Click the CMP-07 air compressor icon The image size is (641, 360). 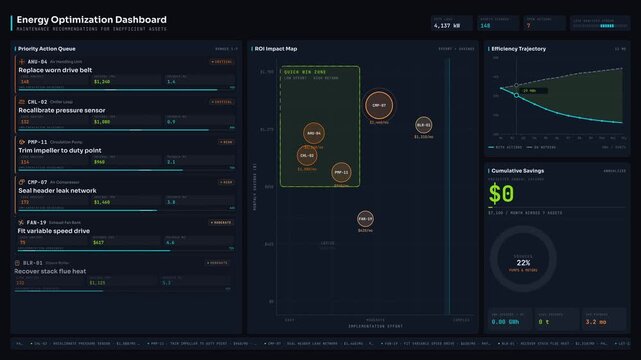22,182
